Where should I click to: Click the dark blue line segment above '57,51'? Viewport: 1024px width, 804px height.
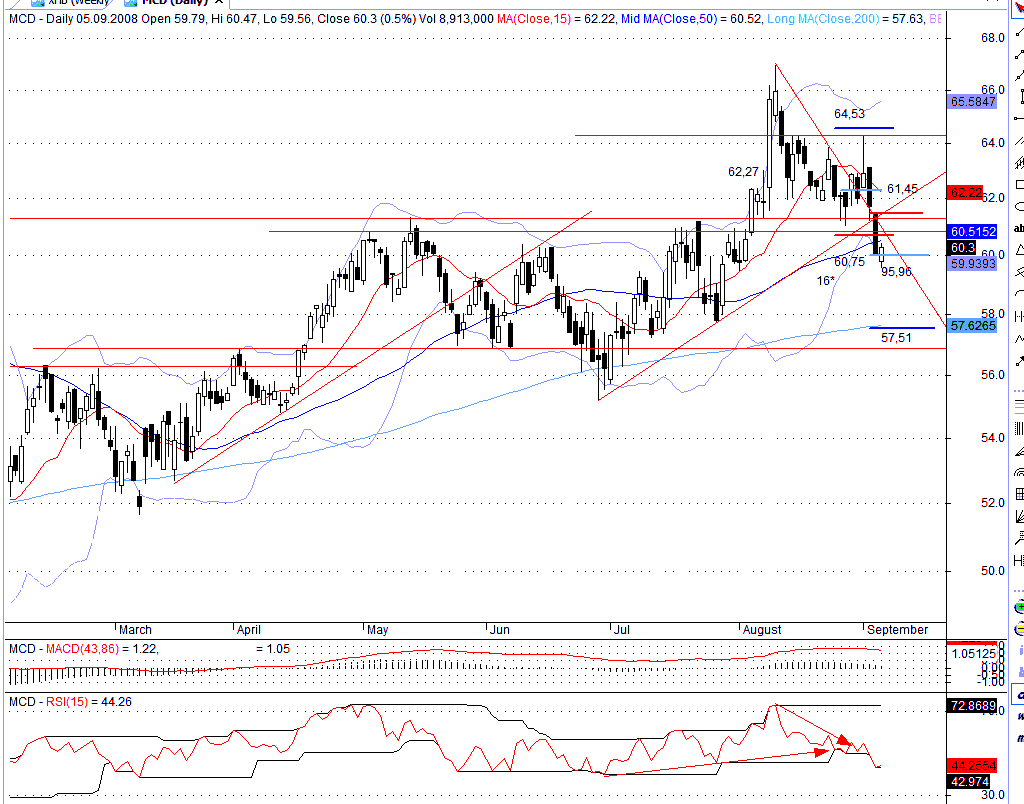pyautogui.click(x=902, y=328)
